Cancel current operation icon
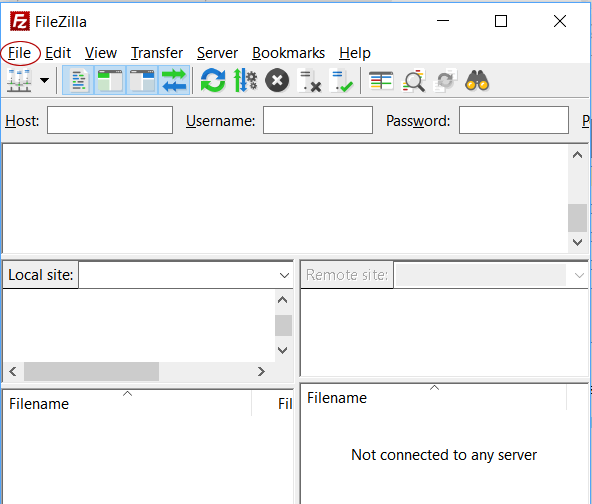This screenshot has height=504, width=592. coord(277,80)
